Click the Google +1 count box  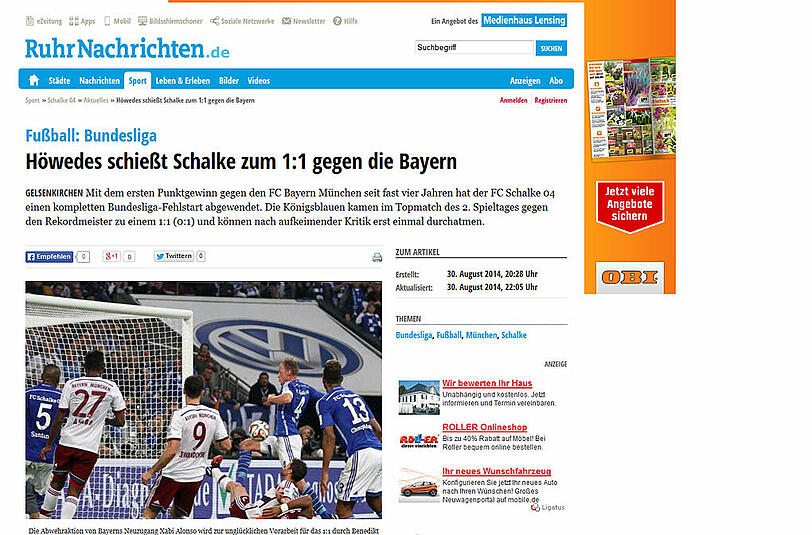[129, 256]
